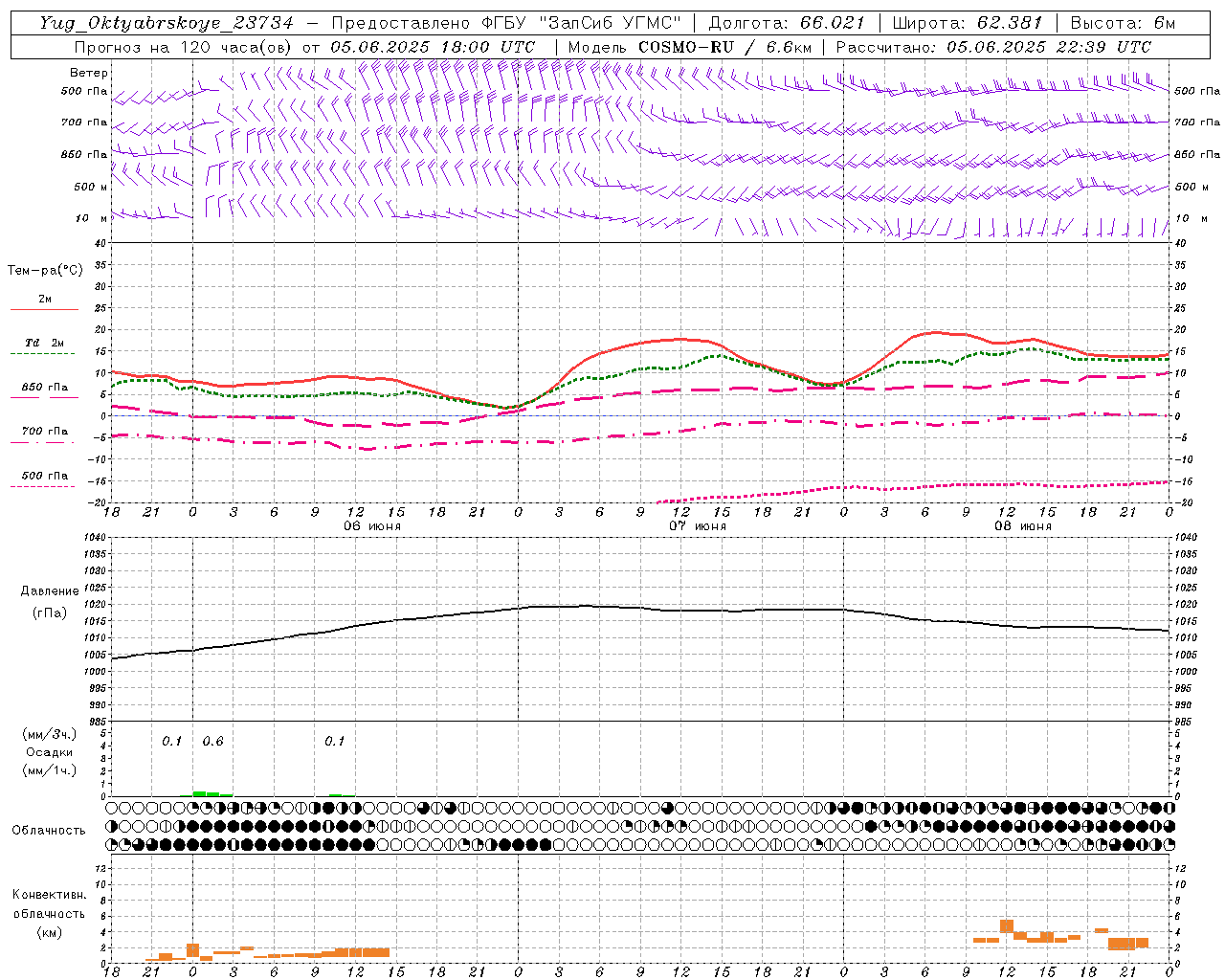This screenshot has height=980, width=1225.
Task: Click the 0.6 precipitation amount value
Action: pyautogui.click(x=212, y=742)
